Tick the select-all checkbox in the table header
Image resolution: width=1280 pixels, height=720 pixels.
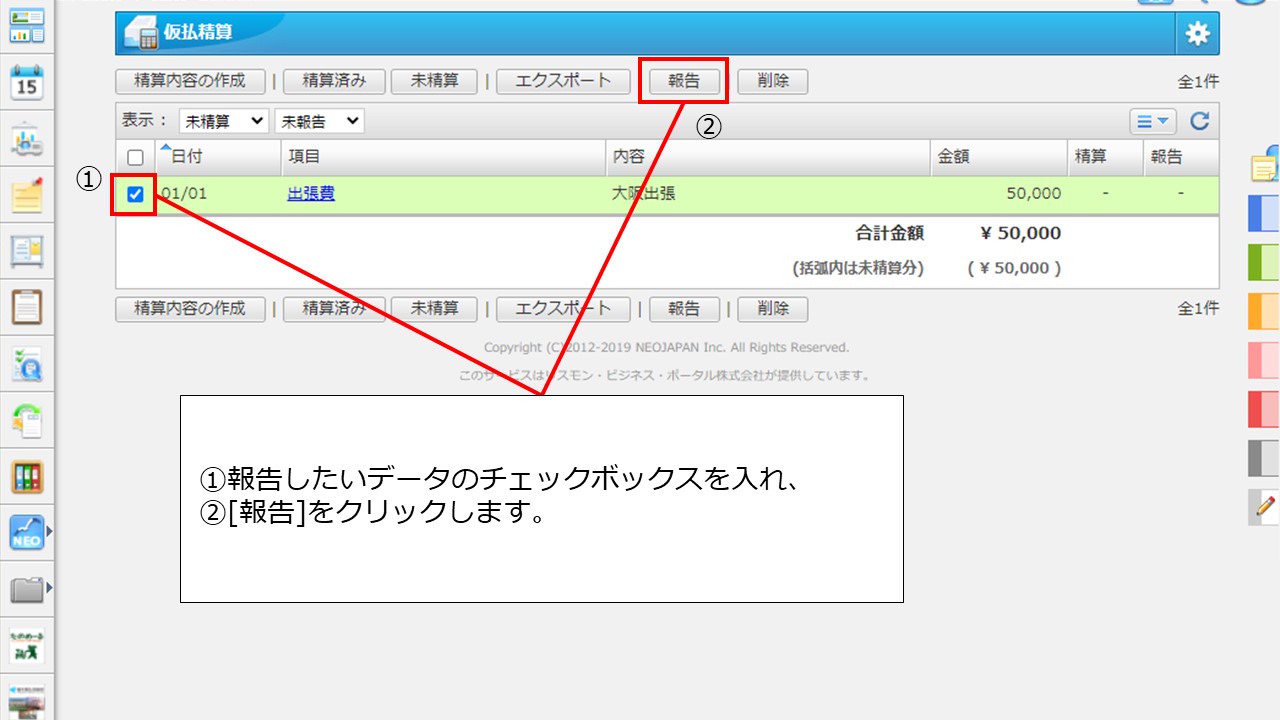point(136,157)
